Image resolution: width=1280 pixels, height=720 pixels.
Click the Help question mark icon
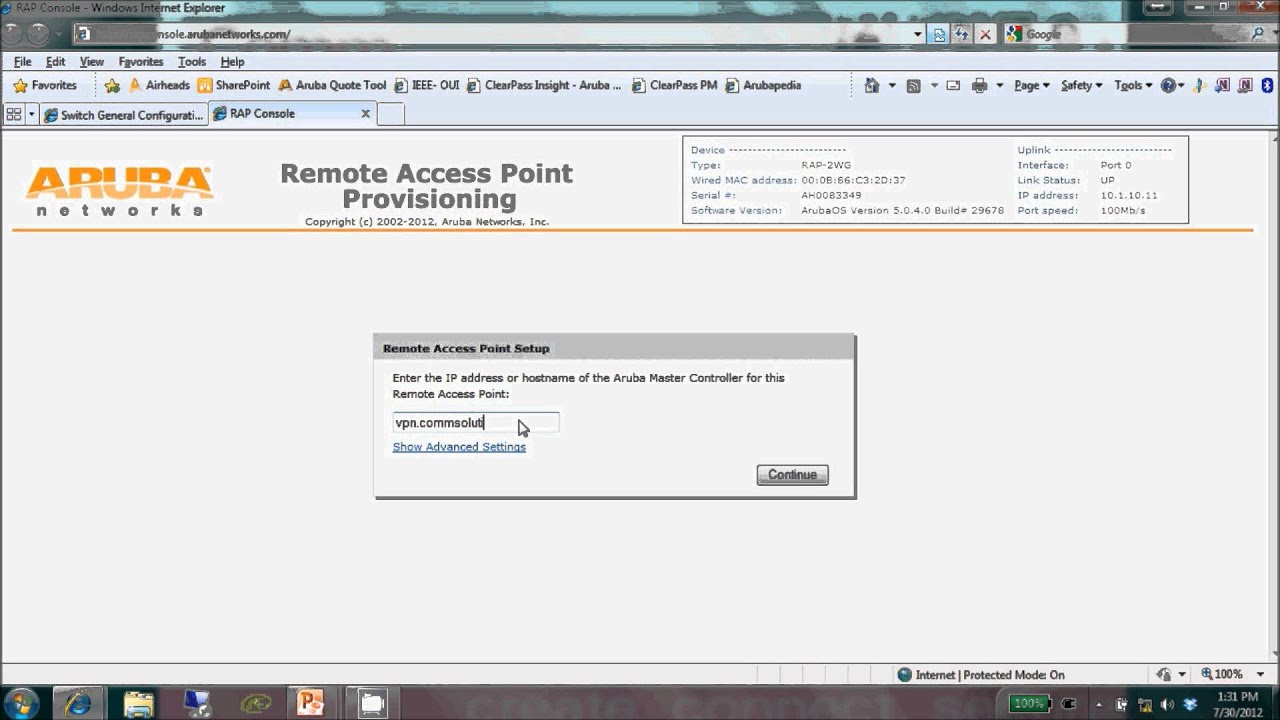point(1168,86)
